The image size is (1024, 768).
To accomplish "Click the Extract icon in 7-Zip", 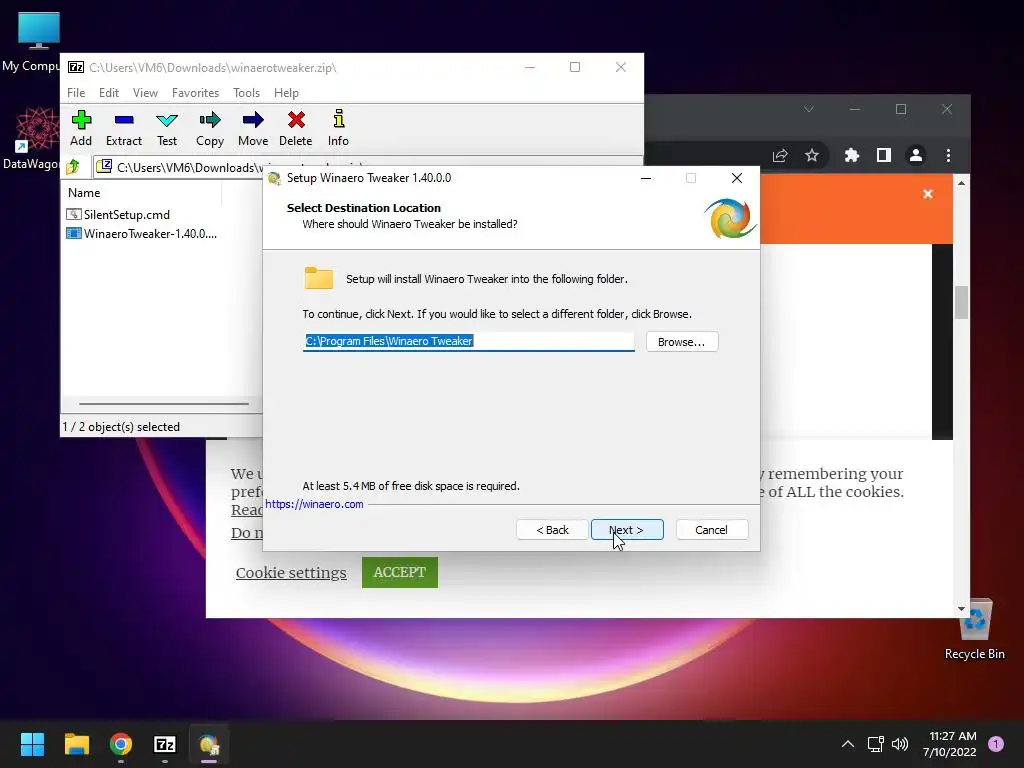I will 123,128.
